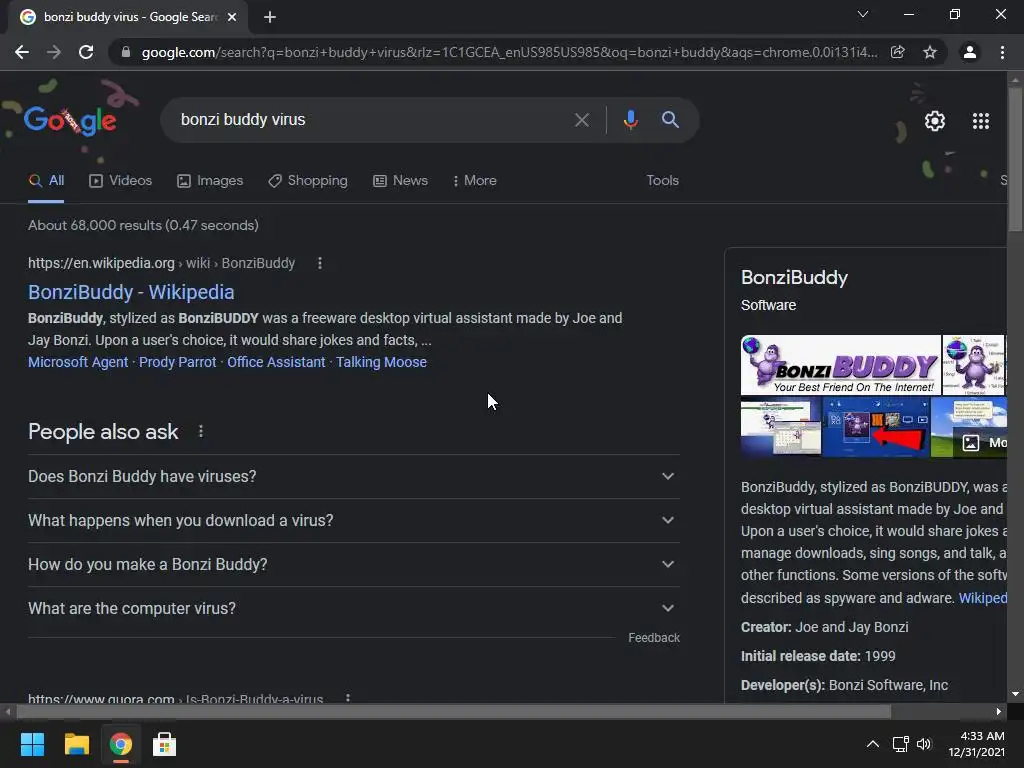Expand "What are the computer virus?"
Viewport: 1024px width, 768px height.
(353, 608)
